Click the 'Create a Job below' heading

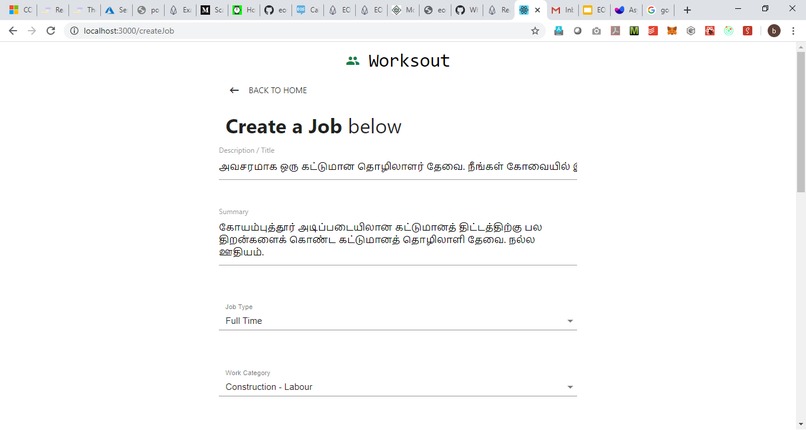[314, 126]
